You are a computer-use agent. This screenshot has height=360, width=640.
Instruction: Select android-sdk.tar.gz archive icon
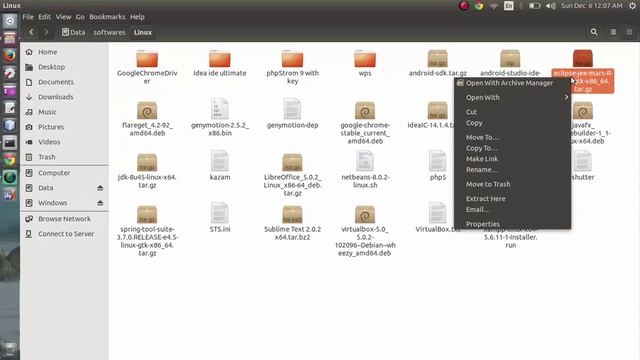tap(438, 59)
